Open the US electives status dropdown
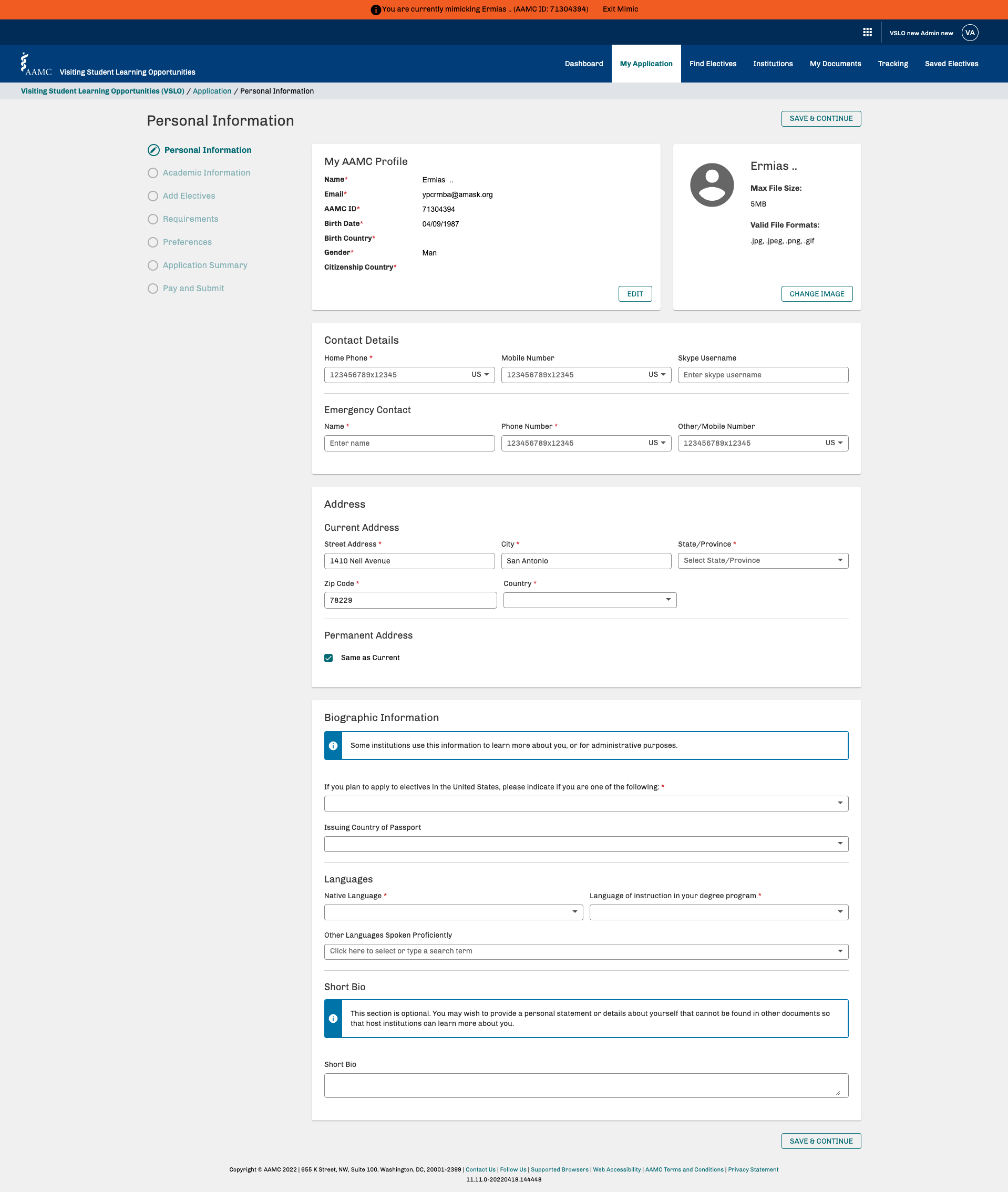Image resolution: width=1008 pixels, height=1192 pixels. [585, 804]
